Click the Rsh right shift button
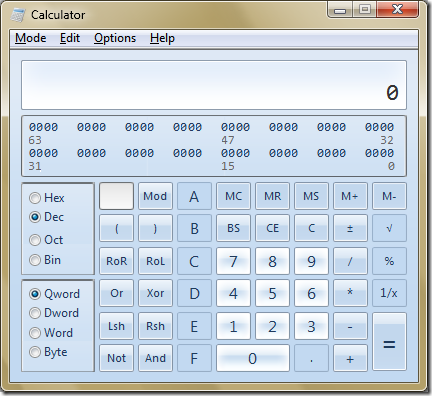The width and height of the screenshot is (432, 396). click(x=155, y=326)
